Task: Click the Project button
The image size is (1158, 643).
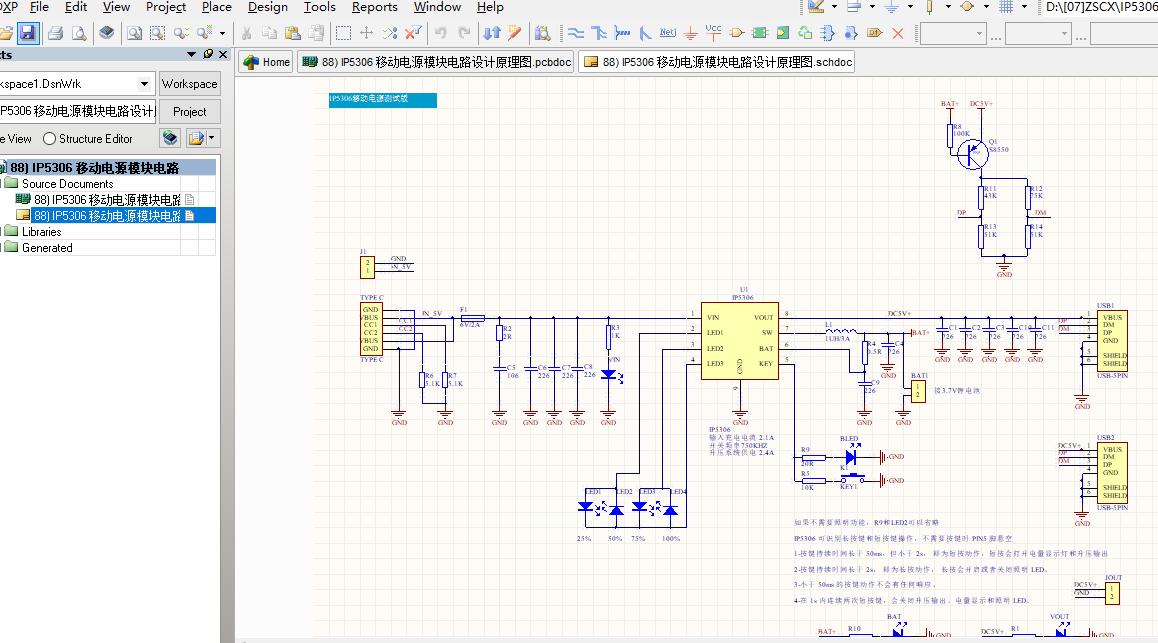Action: [189, 112]
